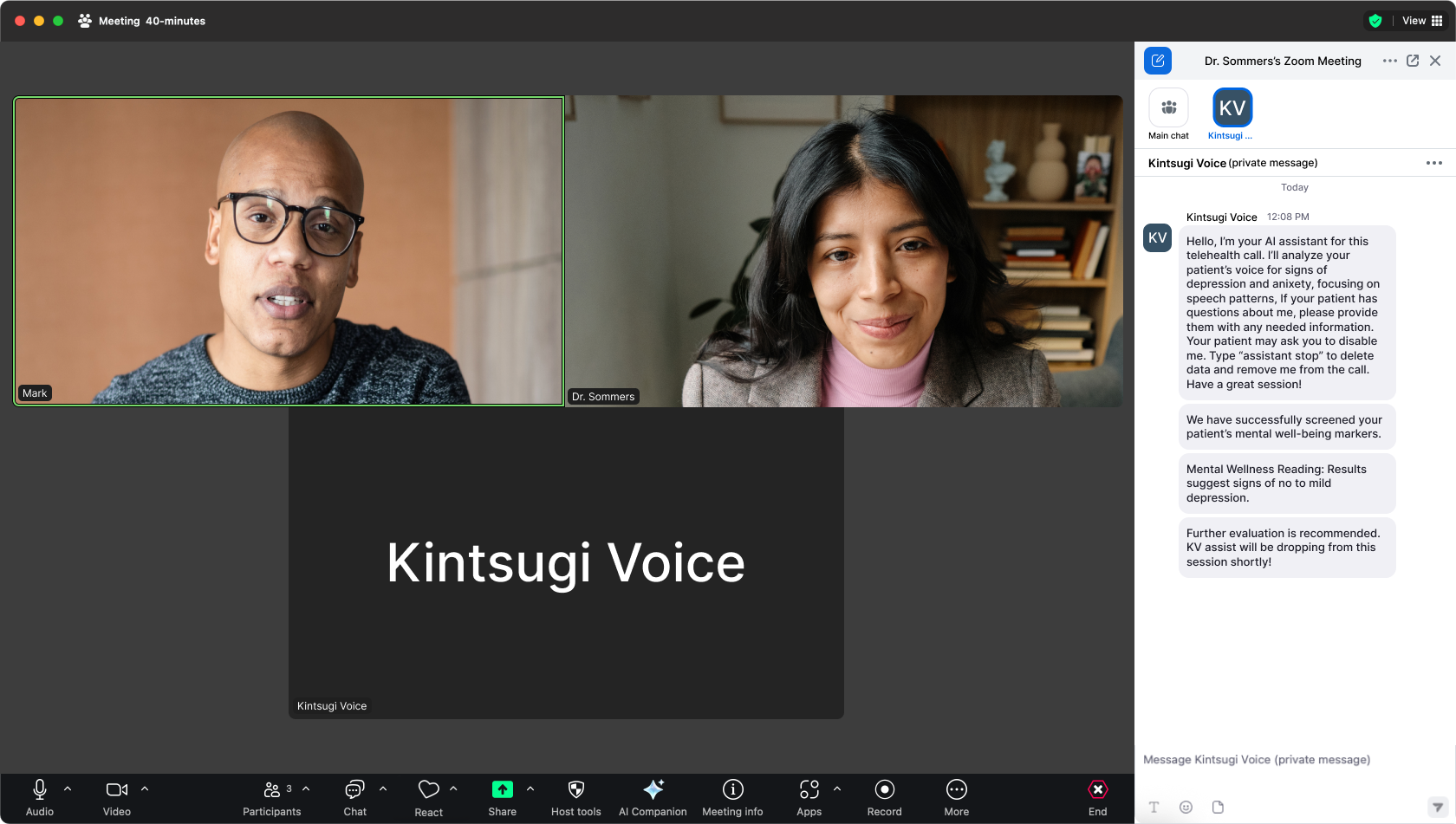Screen dimensions: 1456x824
Task: Pop out the chat panel
Action: [x=1413, y=61]
